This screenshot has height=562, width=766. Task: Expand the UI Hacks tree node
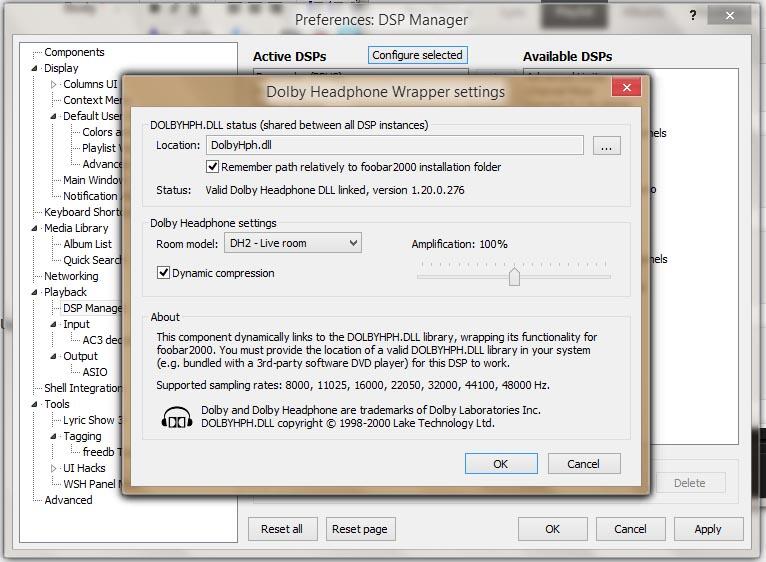pyautogui.click(x=53, y=468)
